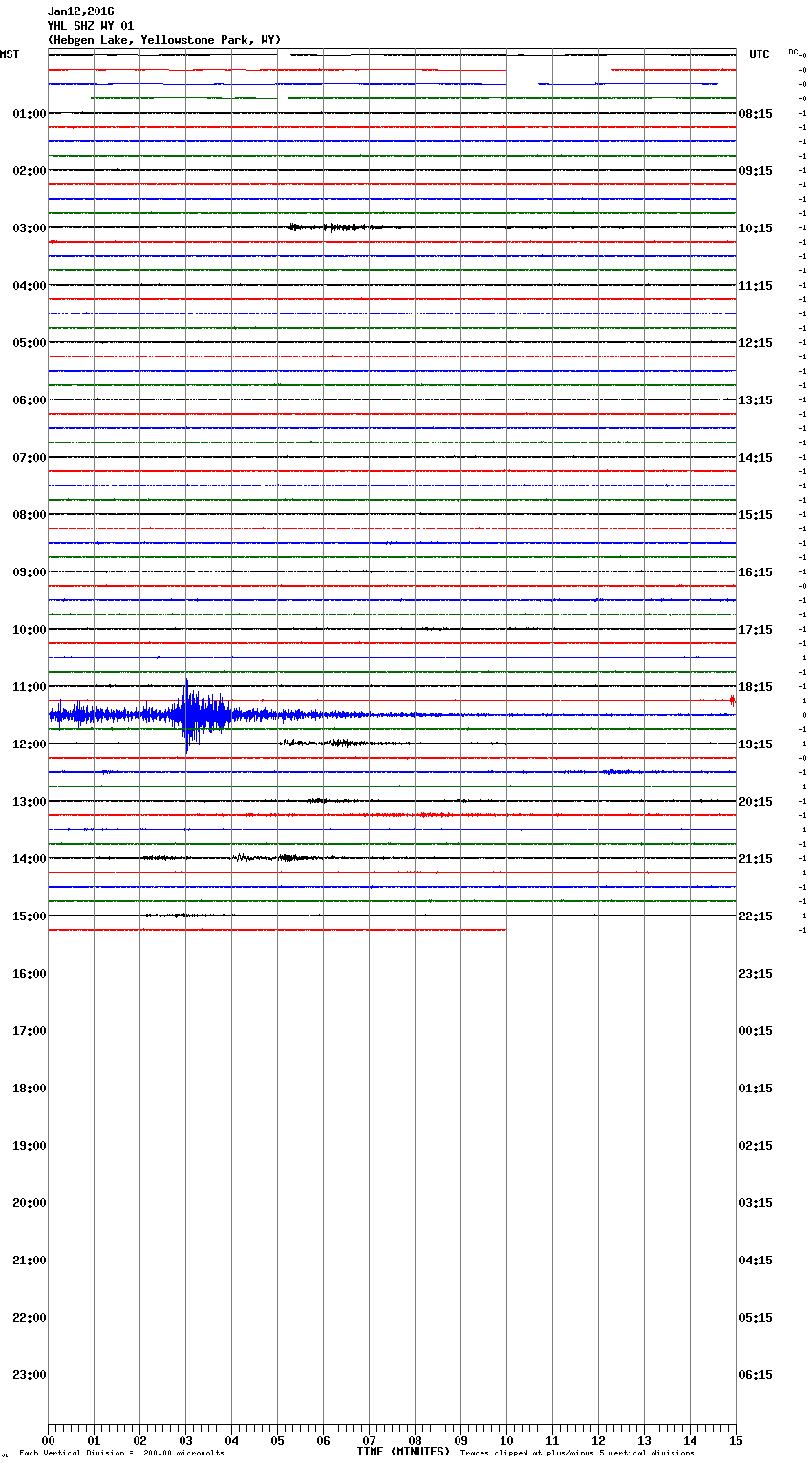Image resolution: width=812 pixels, height=1466 pixels.
Task: Click the 15:00 MST row label
Action: (30, 916)
